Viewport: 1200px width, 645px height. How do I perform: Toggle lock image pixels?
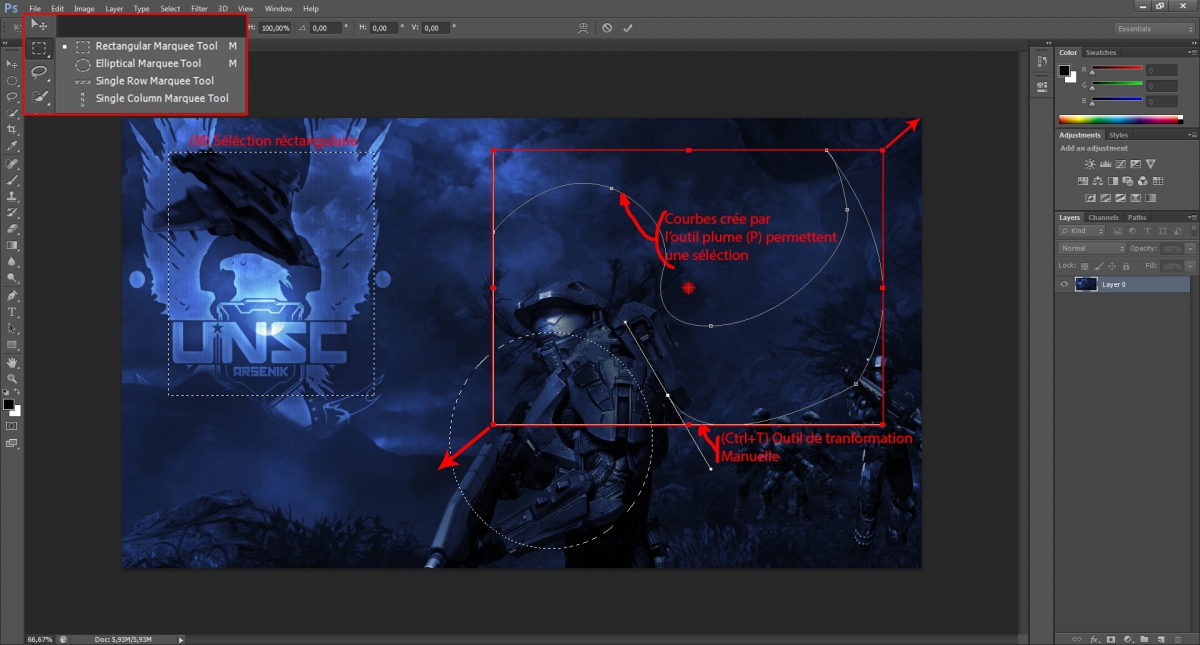[x=1100, y=265]
